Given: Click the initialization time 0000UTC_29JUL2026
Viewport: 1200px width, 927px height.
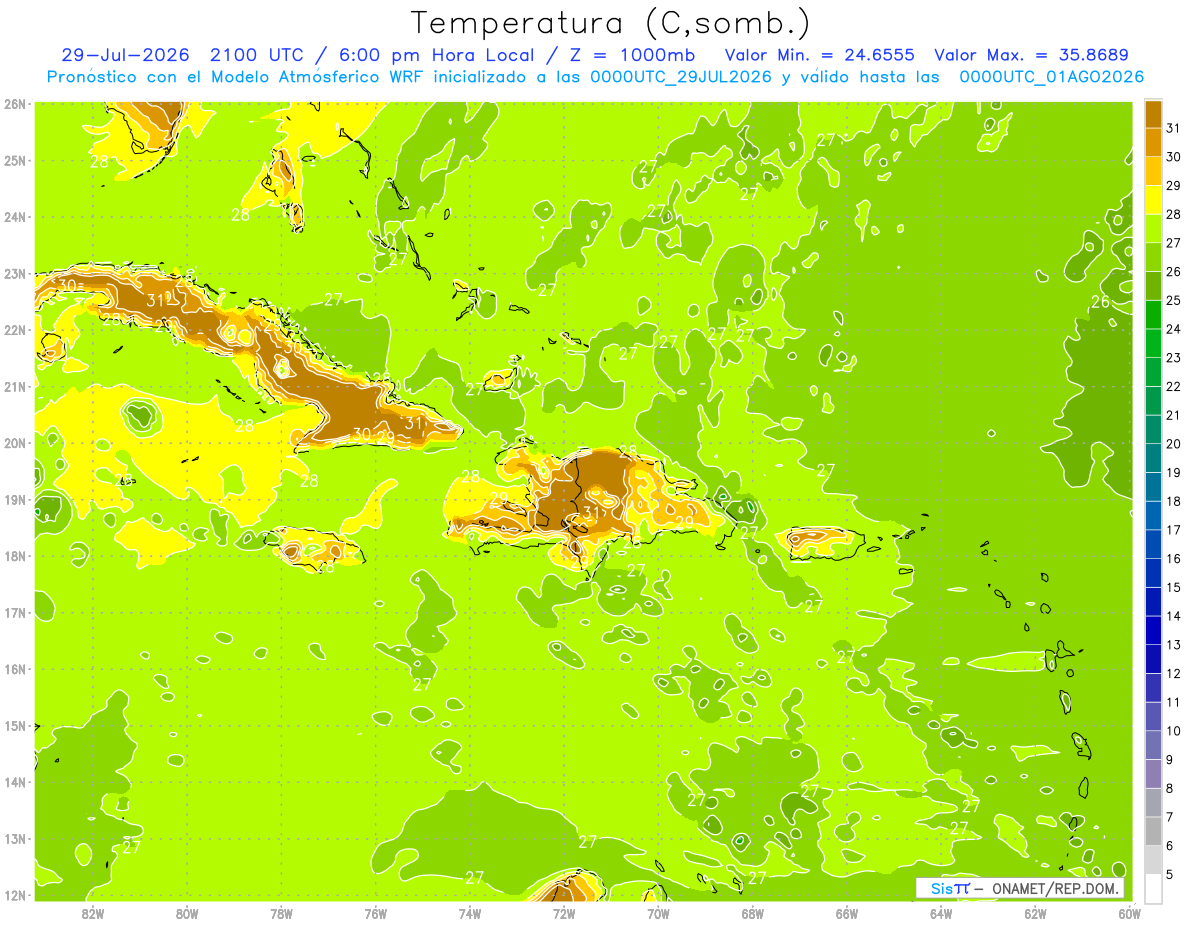Looking at the screenshot, I should pyautogui.click(x=681, y=77).
